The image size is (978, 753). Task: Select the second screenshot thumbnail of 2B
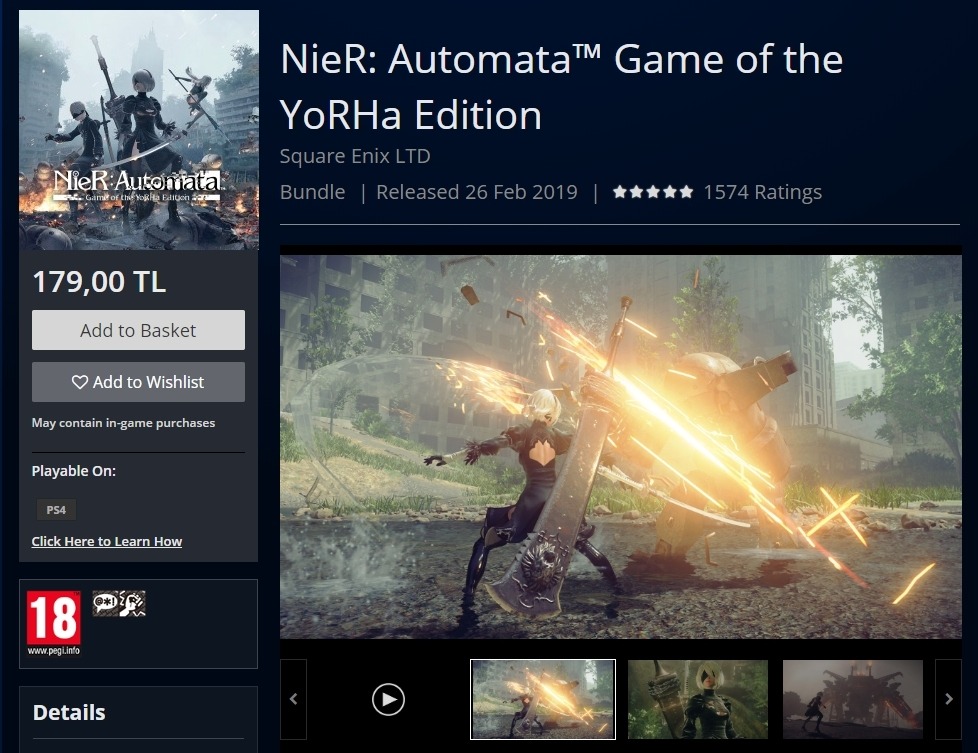[x=697, y=699]
